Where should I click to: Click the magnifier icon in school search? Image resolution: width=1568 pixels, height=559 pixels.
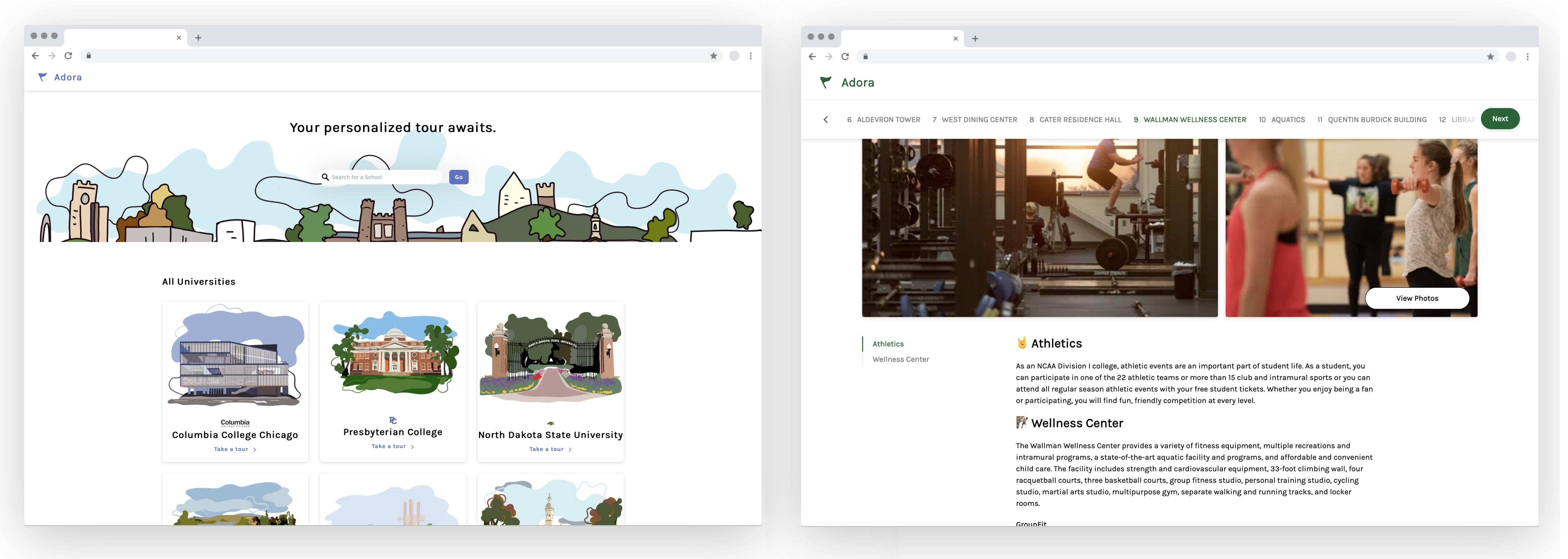pos(325,177)
